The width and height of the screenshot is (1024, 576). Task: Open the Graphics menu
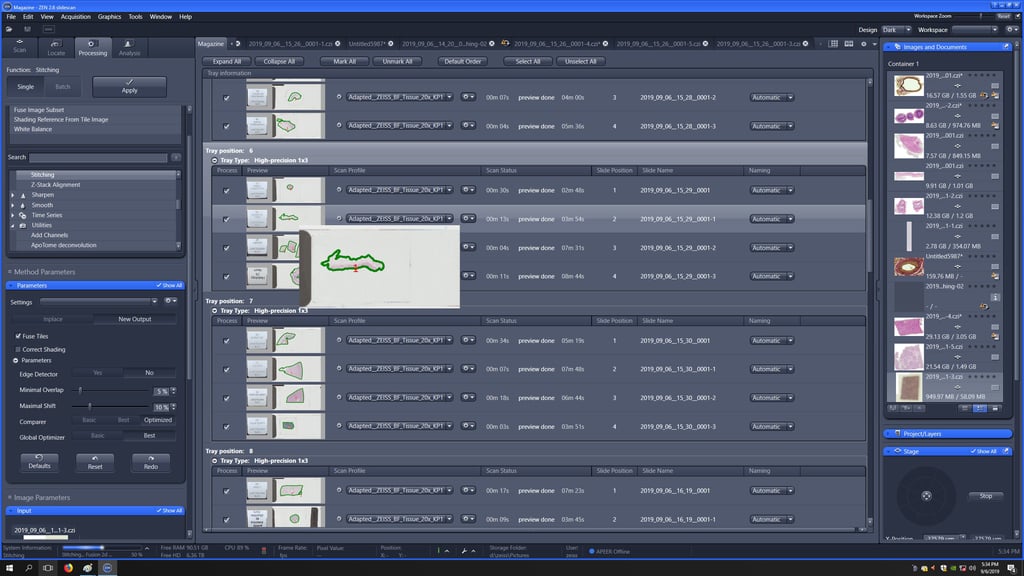click(x=109, y=16)
